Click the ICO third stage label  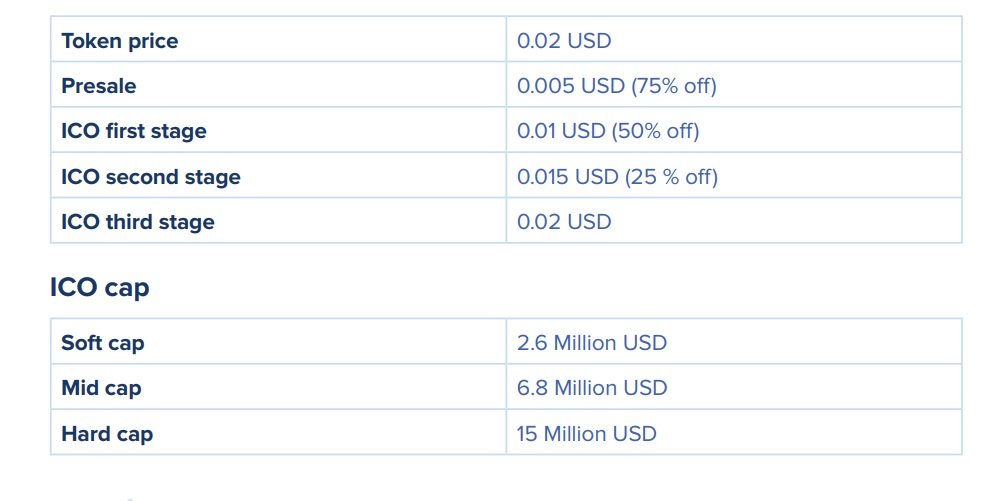coord(137,222)
